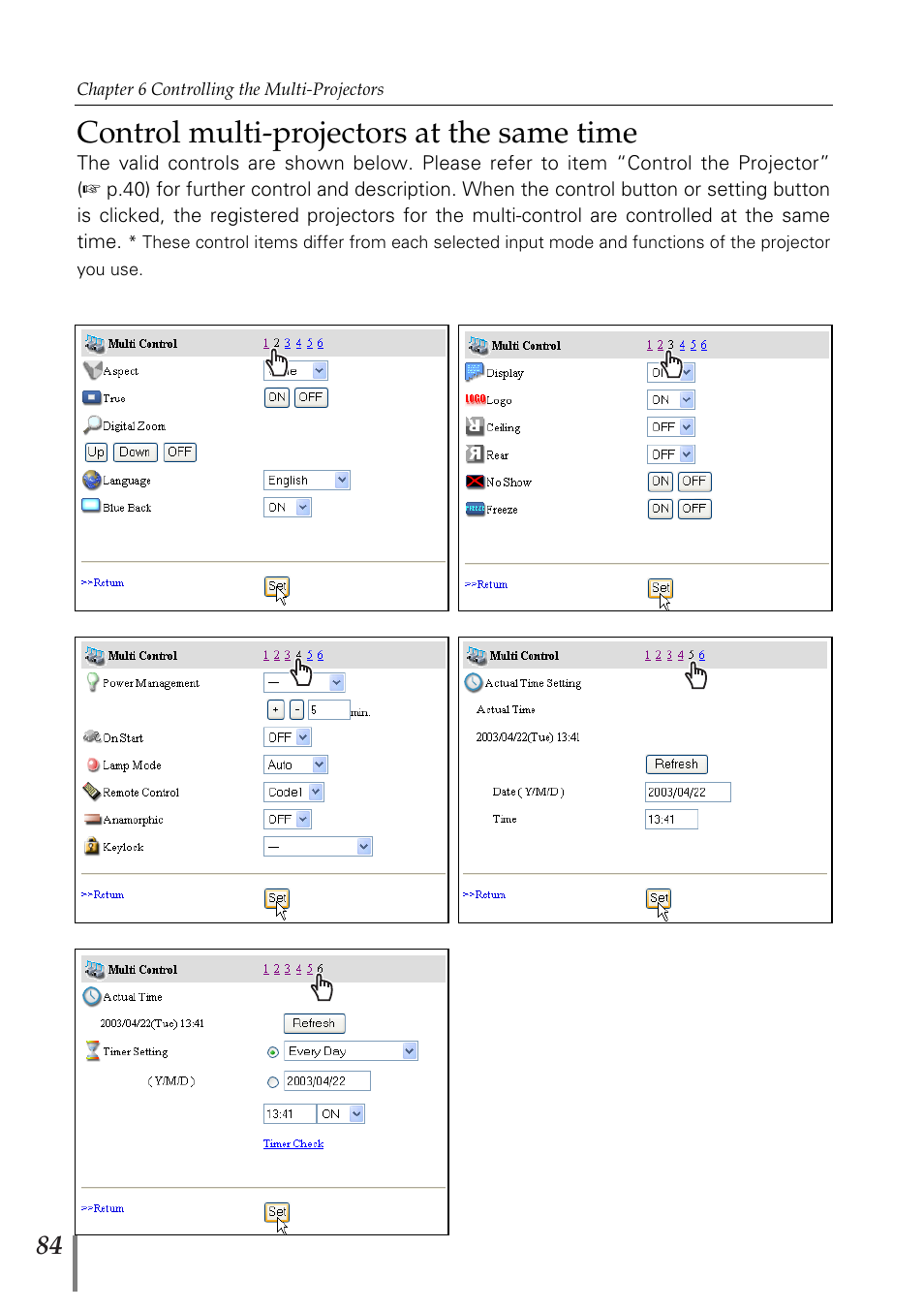
Task: Click the red Logo icon
Action: pyautogui.click(x=476, y=399)
